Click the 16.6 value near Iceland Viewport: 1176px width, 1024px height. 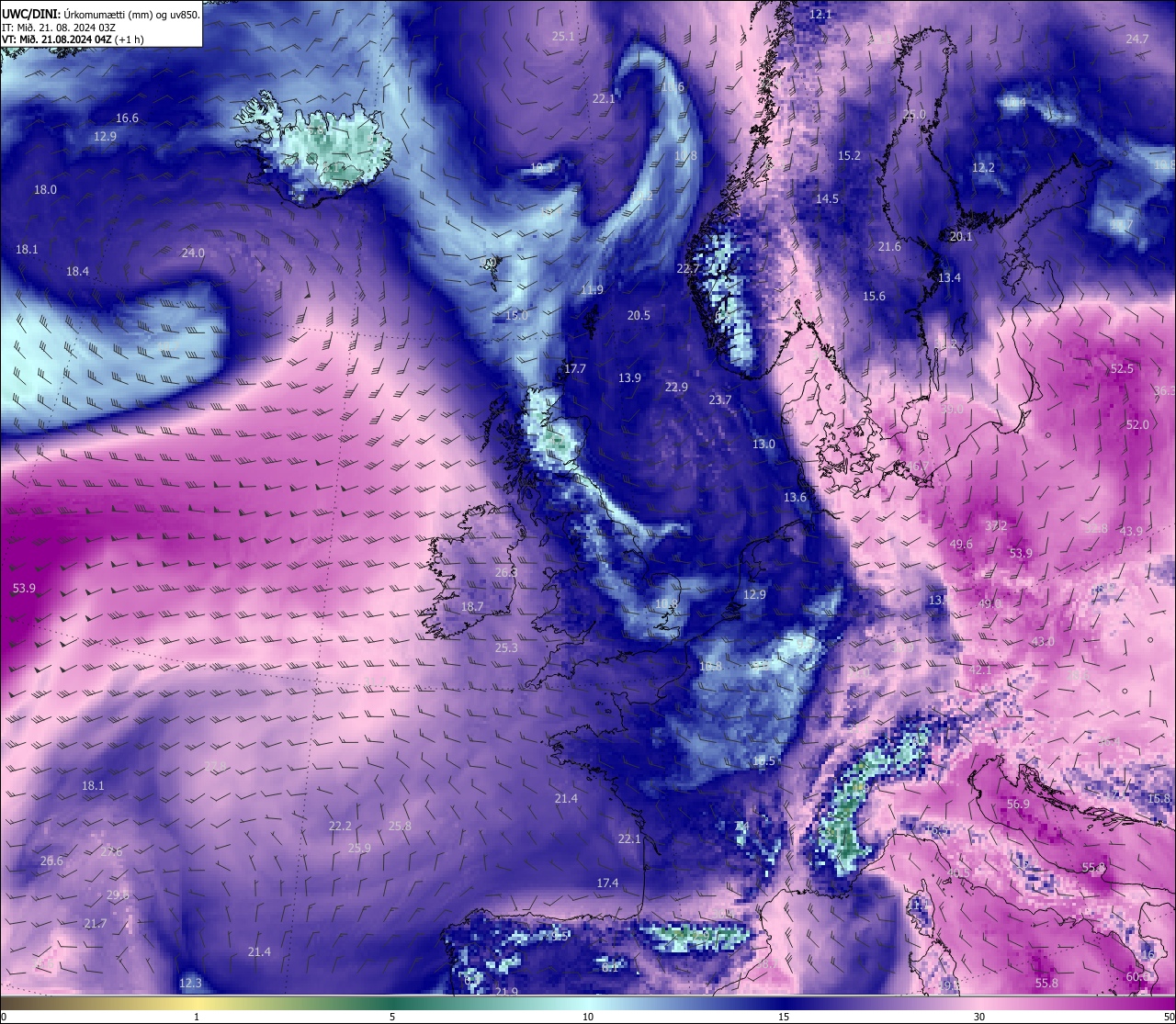tap(127, 118)
